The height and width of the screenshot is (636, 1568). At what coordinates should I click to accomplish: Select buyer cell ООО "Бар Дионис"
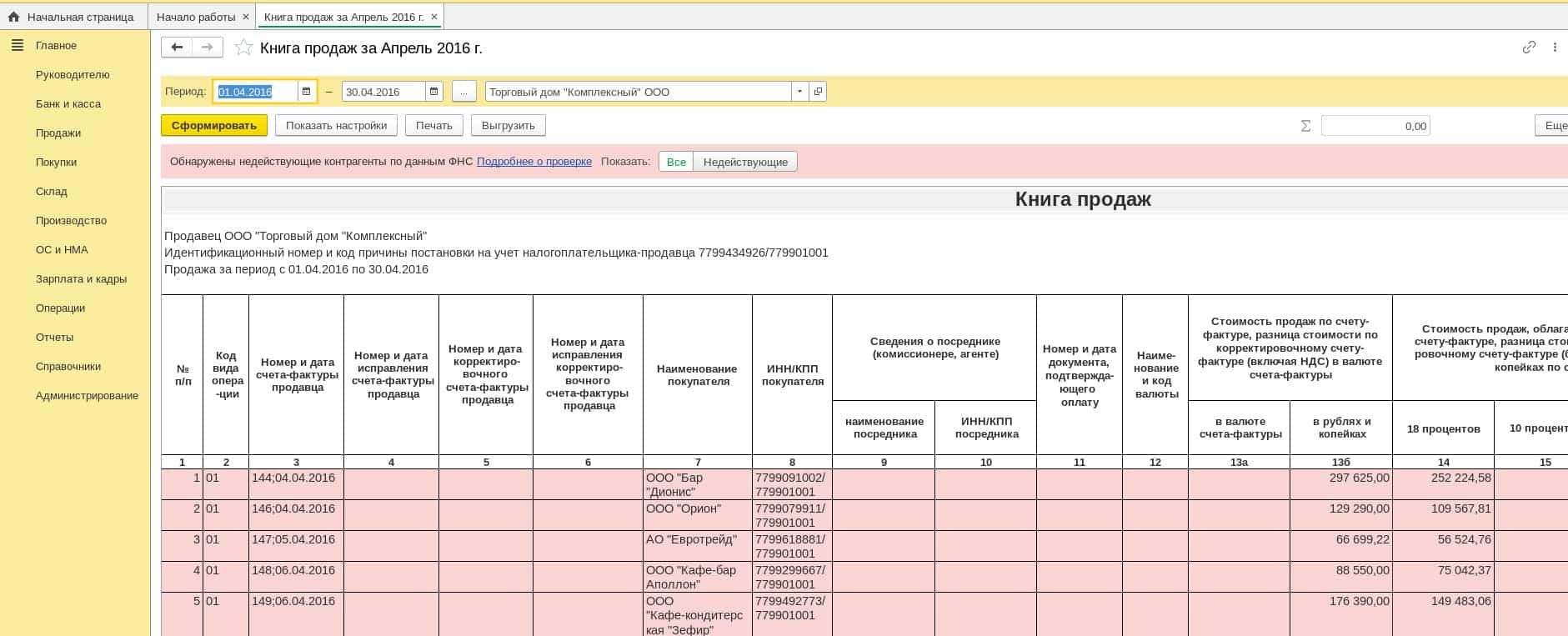pyautogui.click(x=698, y=484)
